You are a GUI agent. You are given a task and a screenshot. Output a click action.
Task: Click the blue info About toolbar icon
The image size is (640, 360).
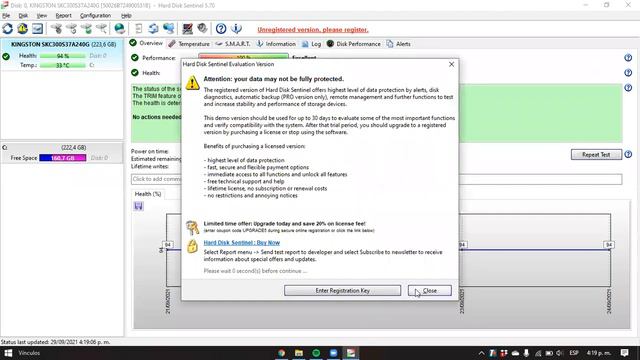pos(236,29)
